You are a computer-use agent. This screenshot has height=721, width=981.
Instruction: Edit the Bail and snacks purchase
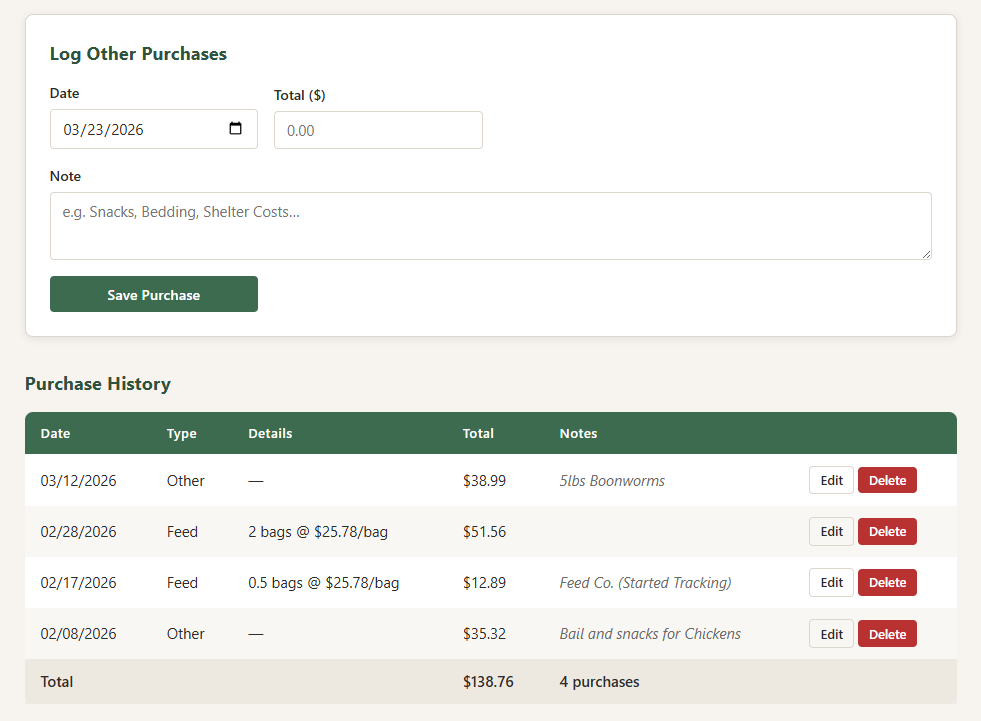tap(831, 634)
